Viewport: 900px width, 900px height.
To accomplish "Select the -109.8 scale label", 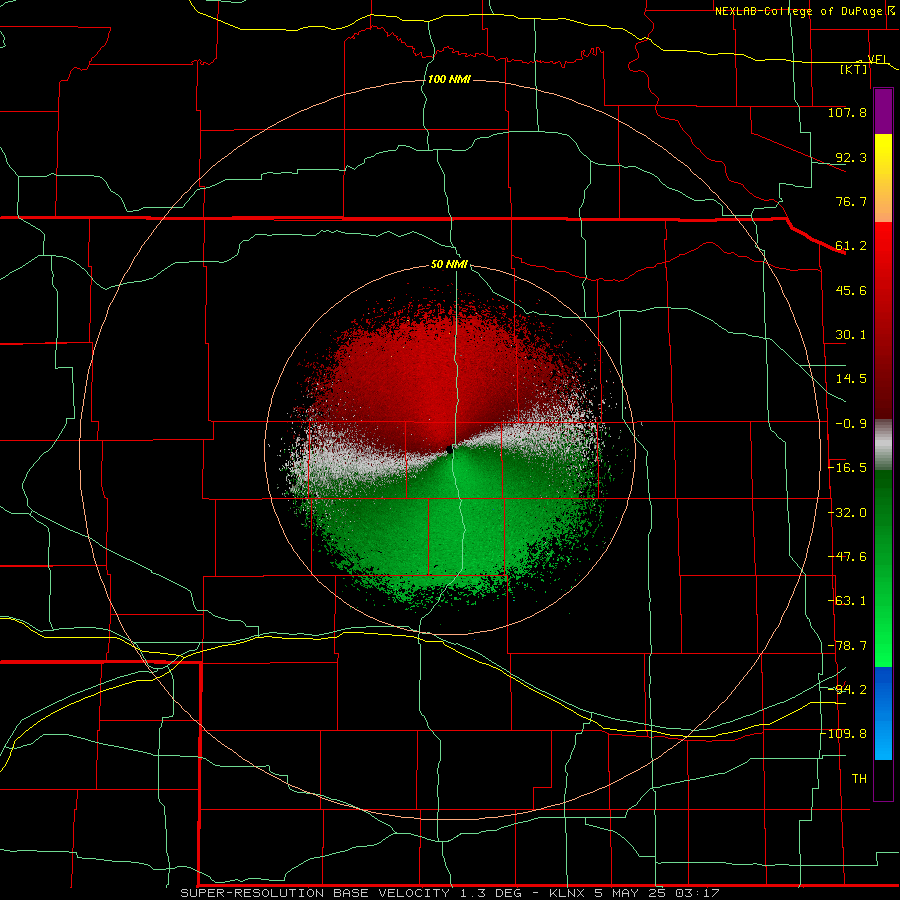I will 844,734.
